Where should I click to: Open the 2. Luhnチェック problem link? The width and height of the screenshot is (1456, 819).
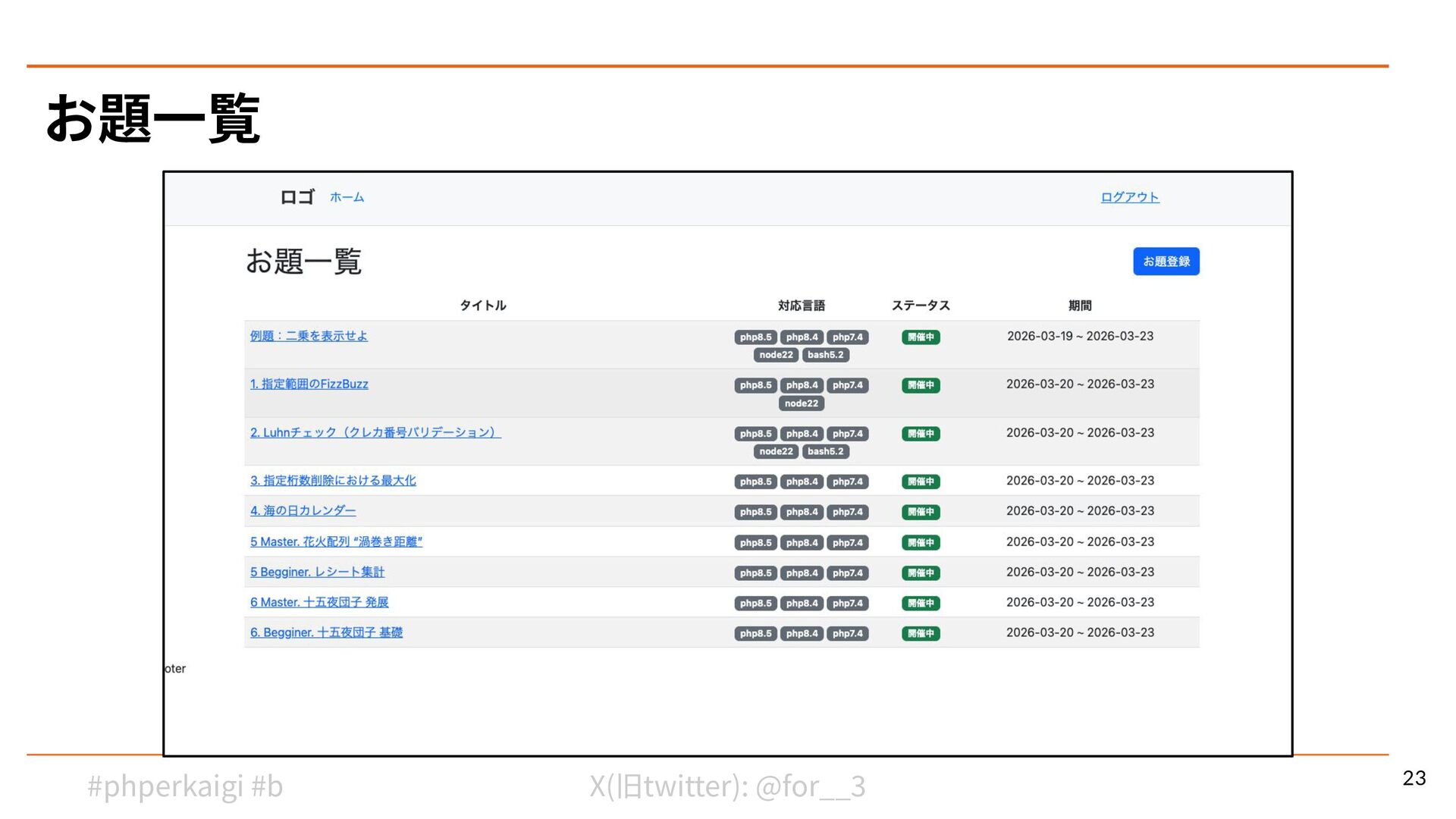click(375, 433)
